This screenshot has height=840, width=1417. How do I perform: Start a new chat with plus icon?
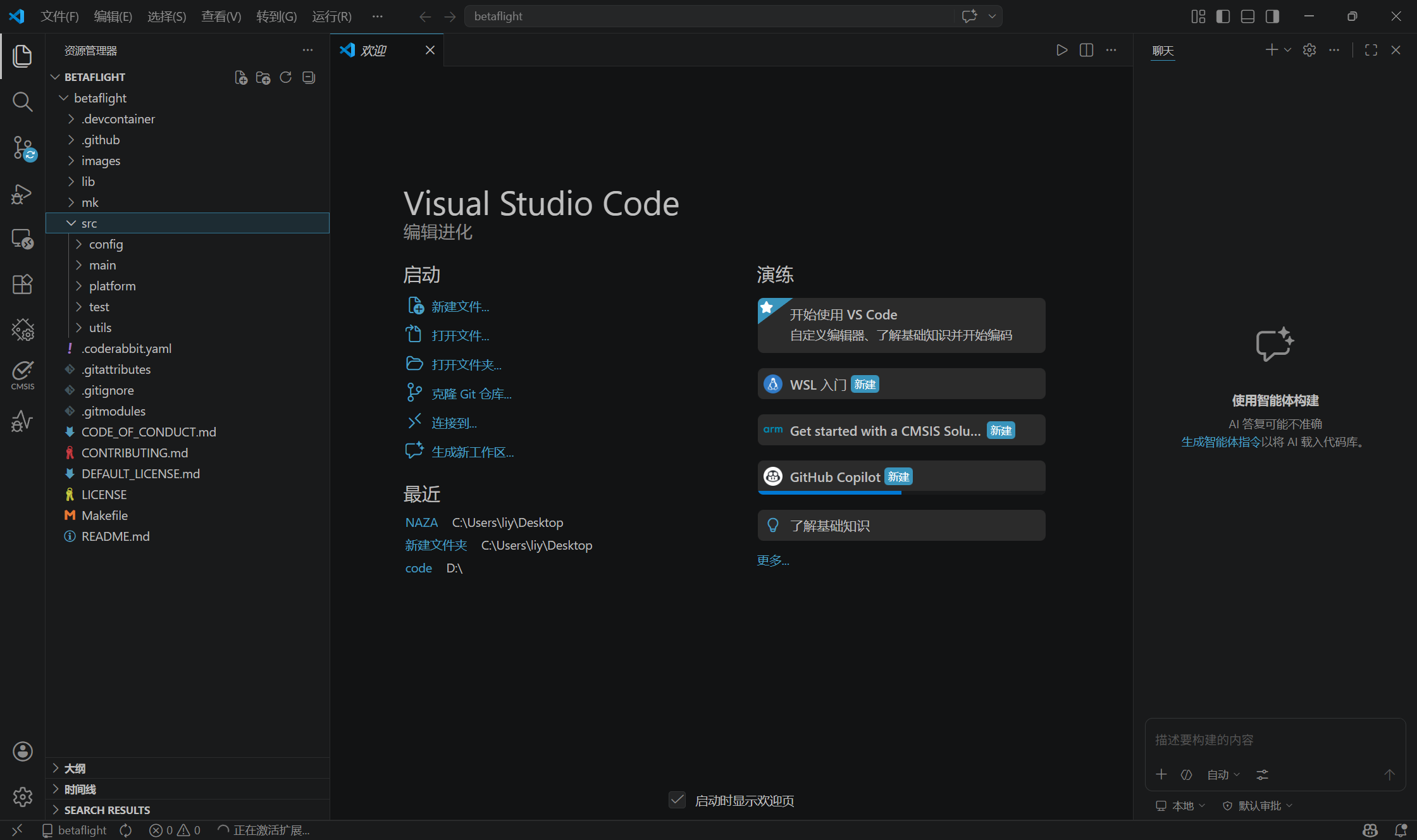[x=1272, y=50]
